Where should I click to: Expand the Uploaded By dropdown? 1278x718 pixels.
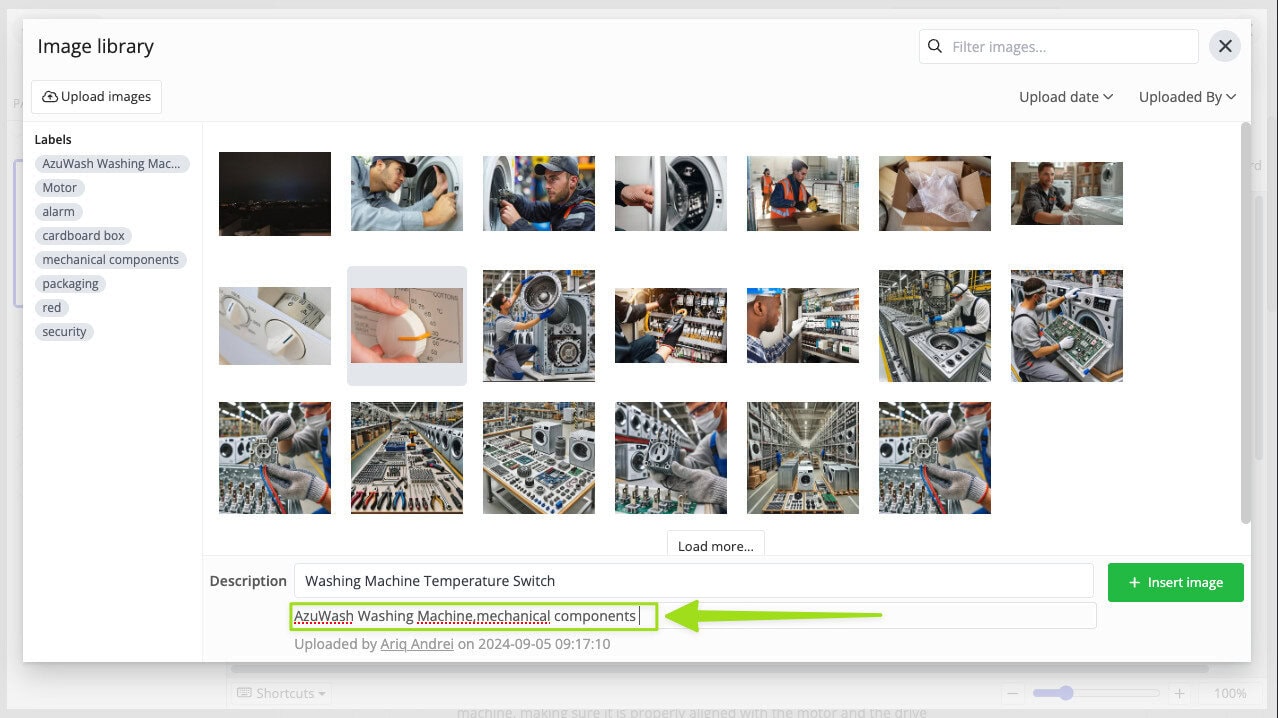click(x=1187, y=97)
